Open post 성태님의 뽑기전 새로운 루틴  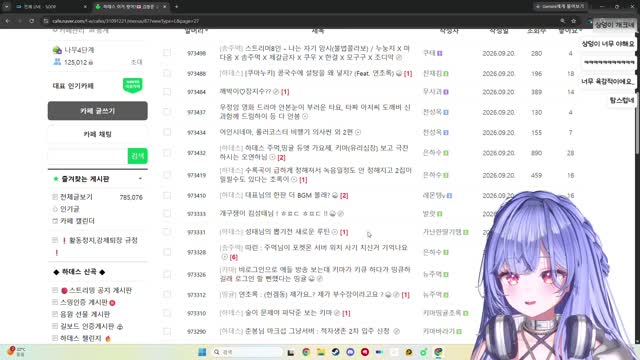point(287,231)
